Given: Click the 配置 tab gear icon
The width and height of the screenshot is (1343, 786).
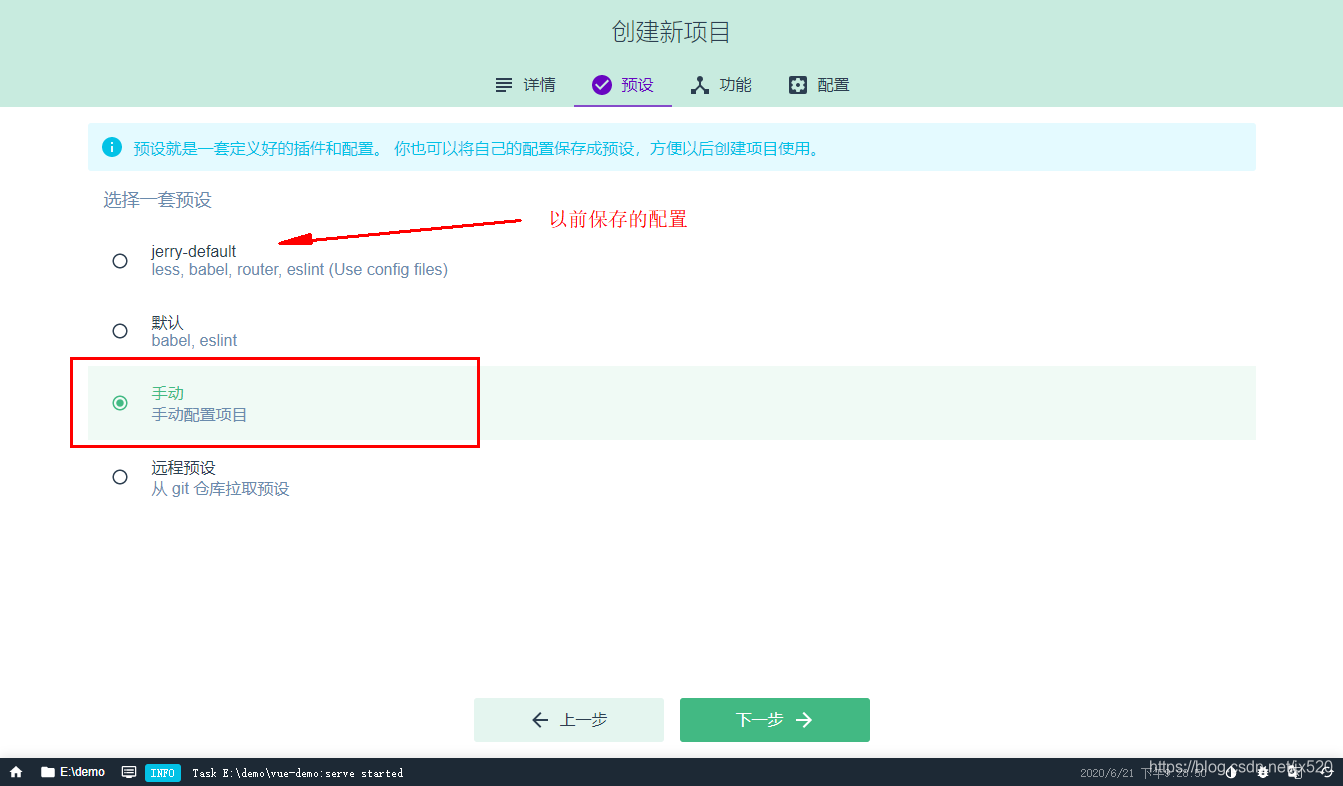Looking at the screenshot, I should coord(797,85).
